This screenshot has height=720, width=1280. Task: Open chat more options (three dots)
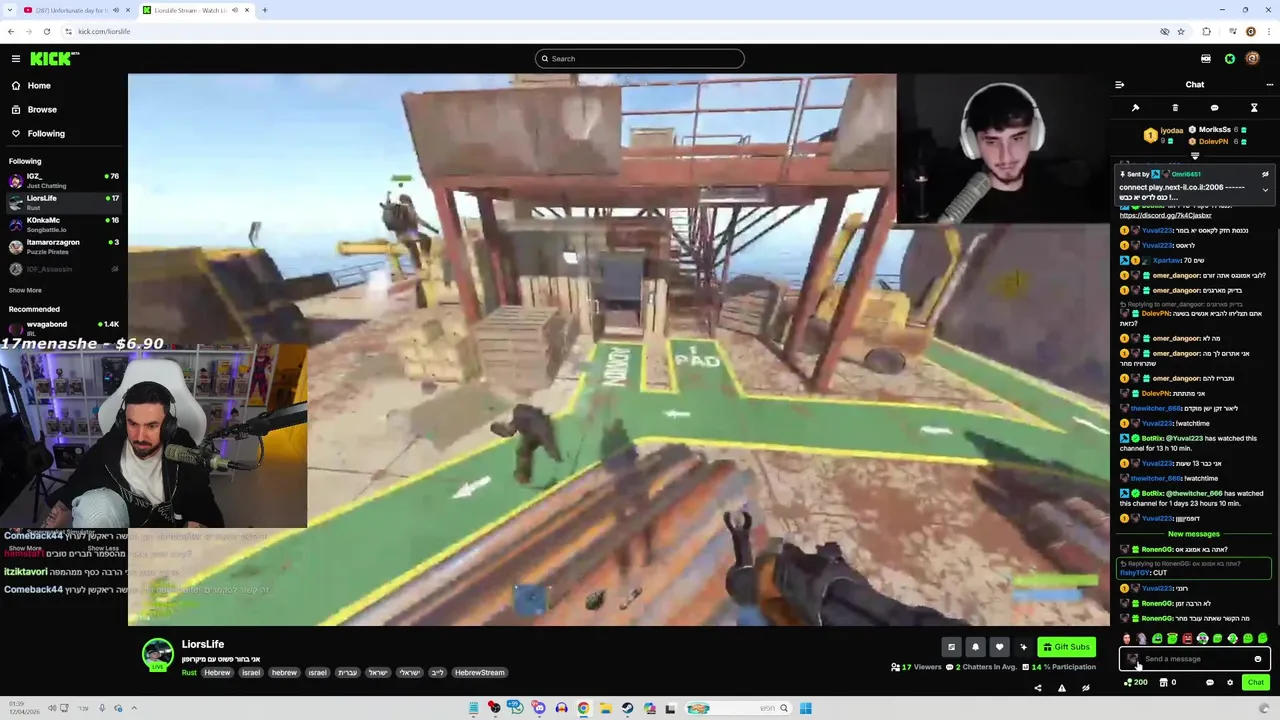(x=1270, y=85)
